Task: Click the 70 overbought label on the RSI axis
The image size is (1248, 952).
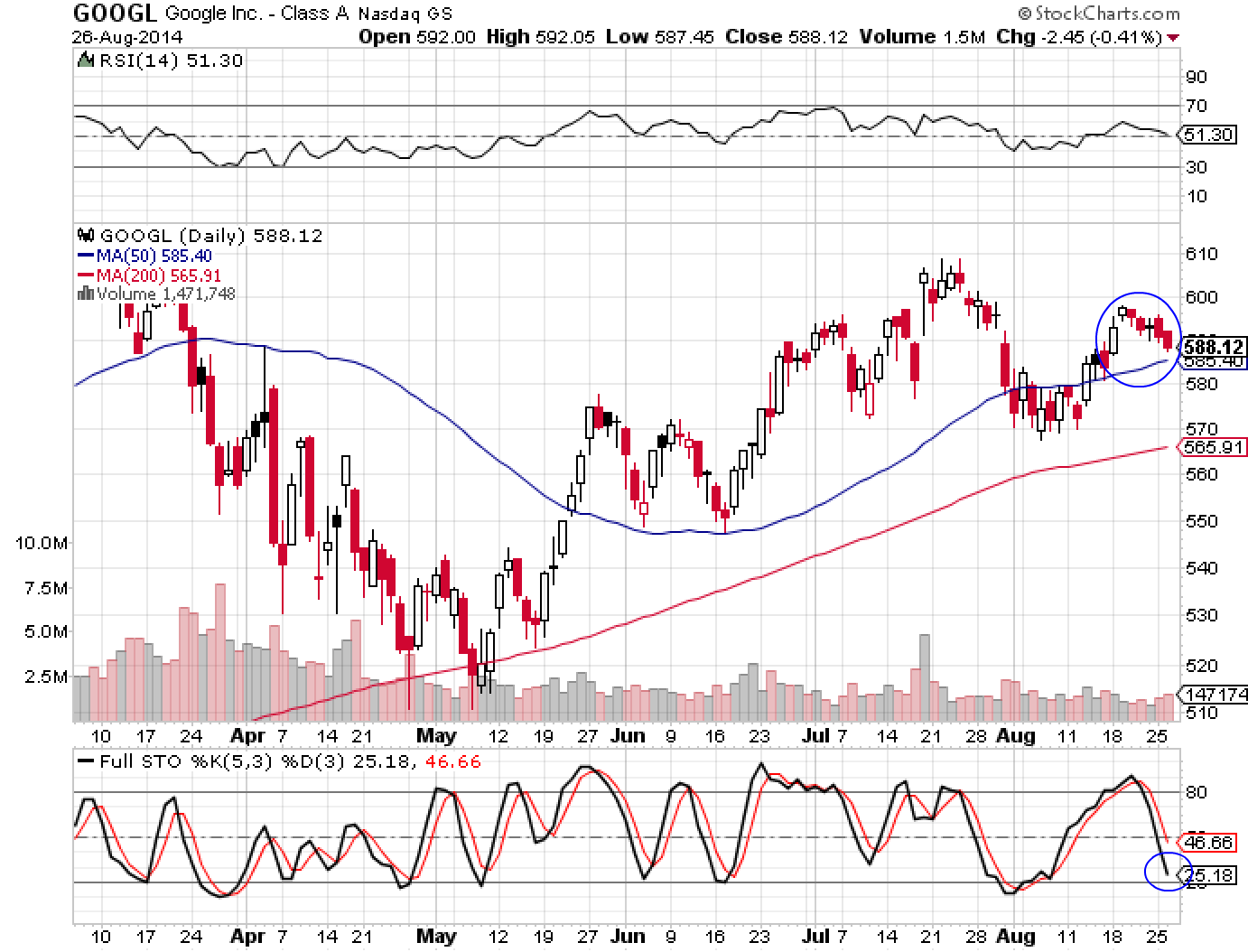Action: [x=1197, y=107]
